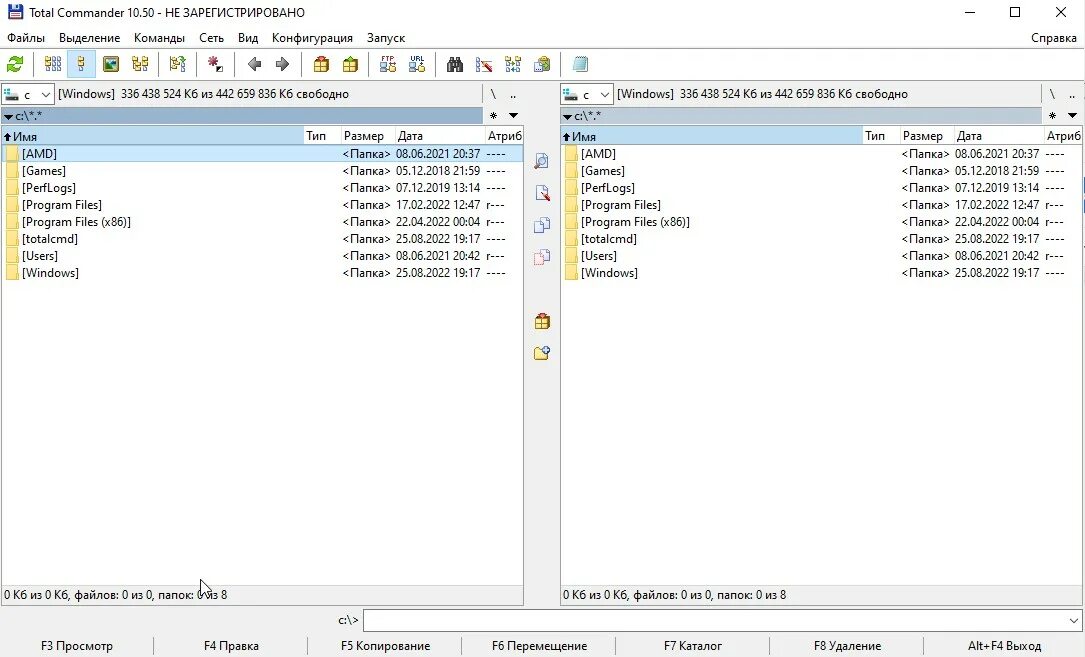The height and width of the screenshot is (657, 1085).
Task: Click the Move icon in middle vertical bar
Action: [x=542, y=257]
